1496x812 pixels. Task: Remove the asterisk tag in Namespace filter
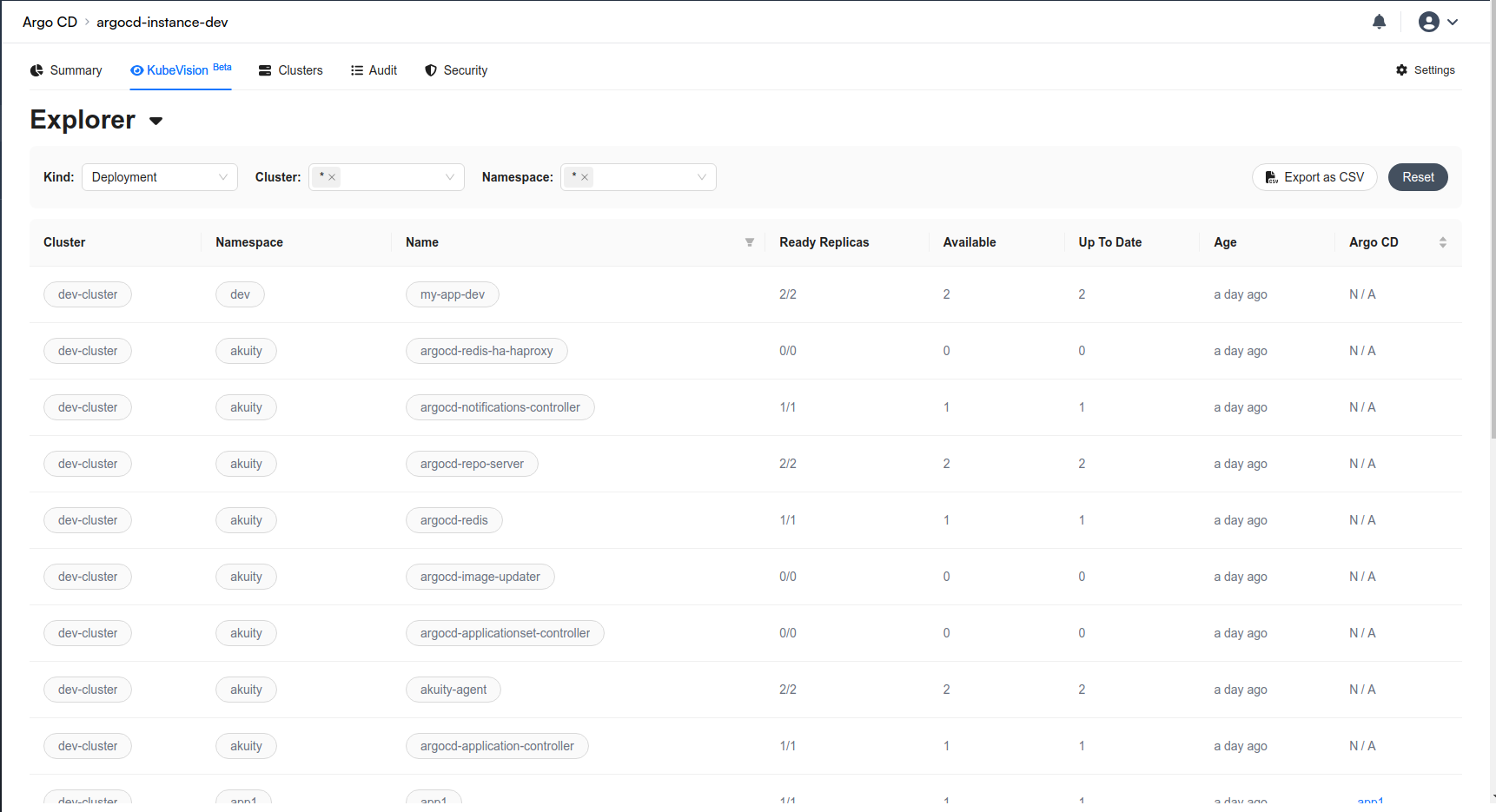(585, 177)
